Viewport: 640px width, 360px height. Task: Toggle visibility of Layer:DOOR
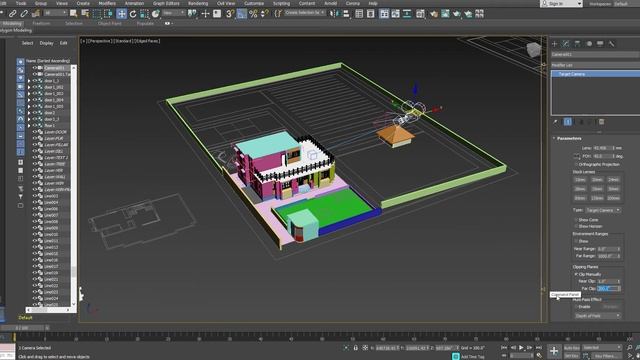tap(35, 132)
